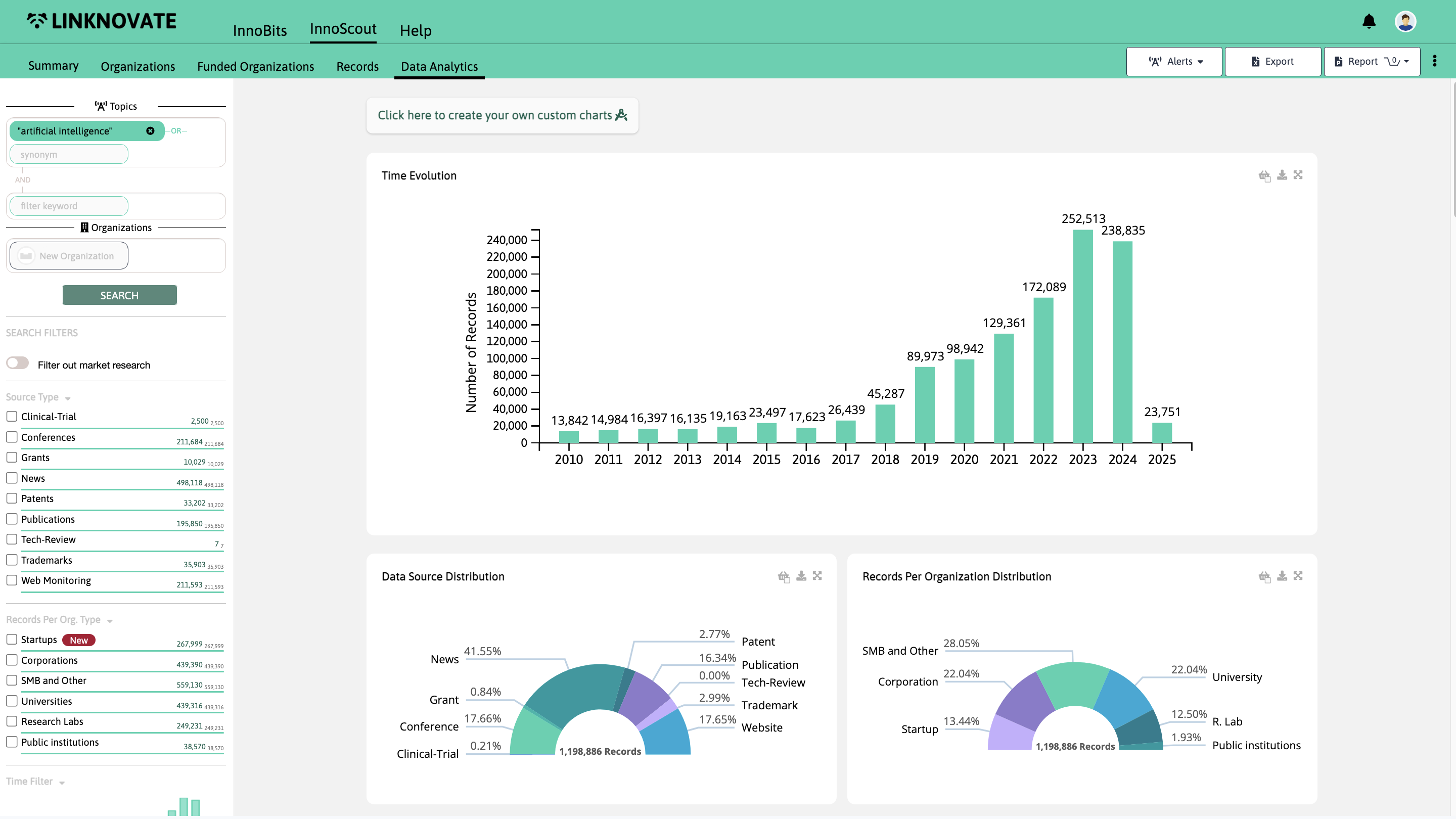Viewport: 1456px width, 819px height.
Task: Check the Web Monitoring source type
Action: point(12,580)
